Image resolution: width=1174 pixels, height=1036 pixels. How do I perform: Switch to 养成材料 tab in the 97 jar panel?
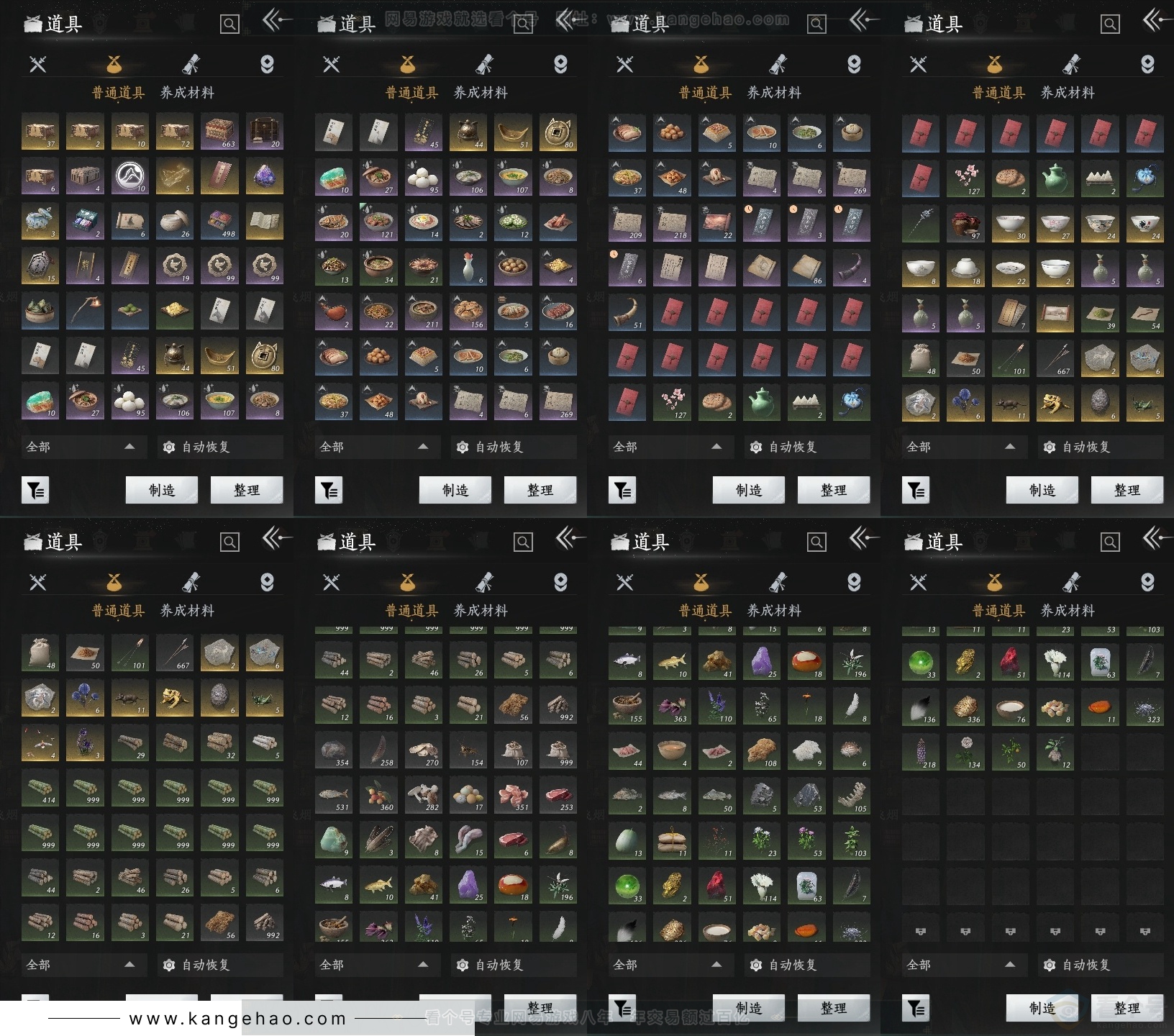tap(1068, 93)
